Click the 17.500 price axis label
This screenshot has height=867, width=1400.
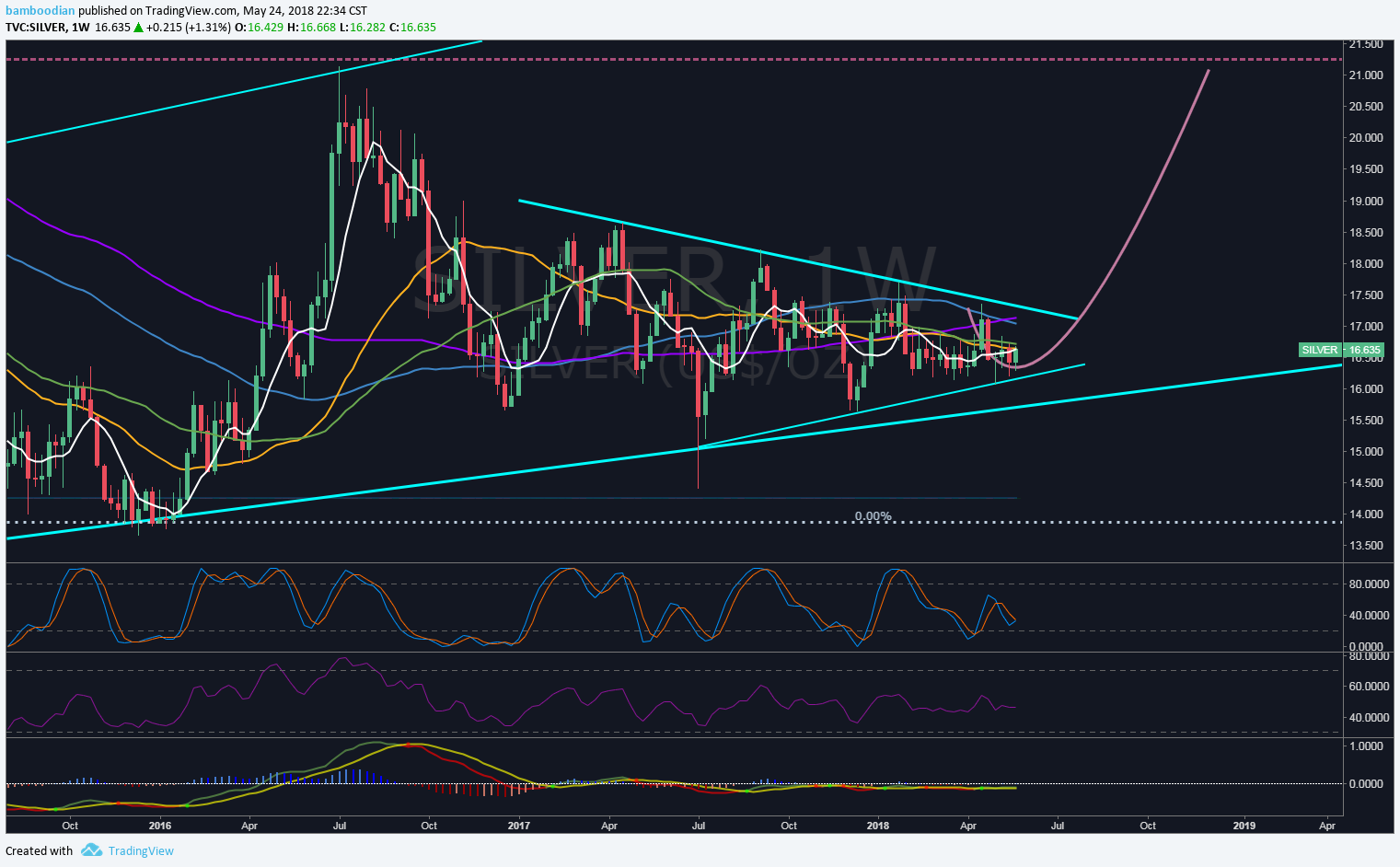[x=1365, y=295]
